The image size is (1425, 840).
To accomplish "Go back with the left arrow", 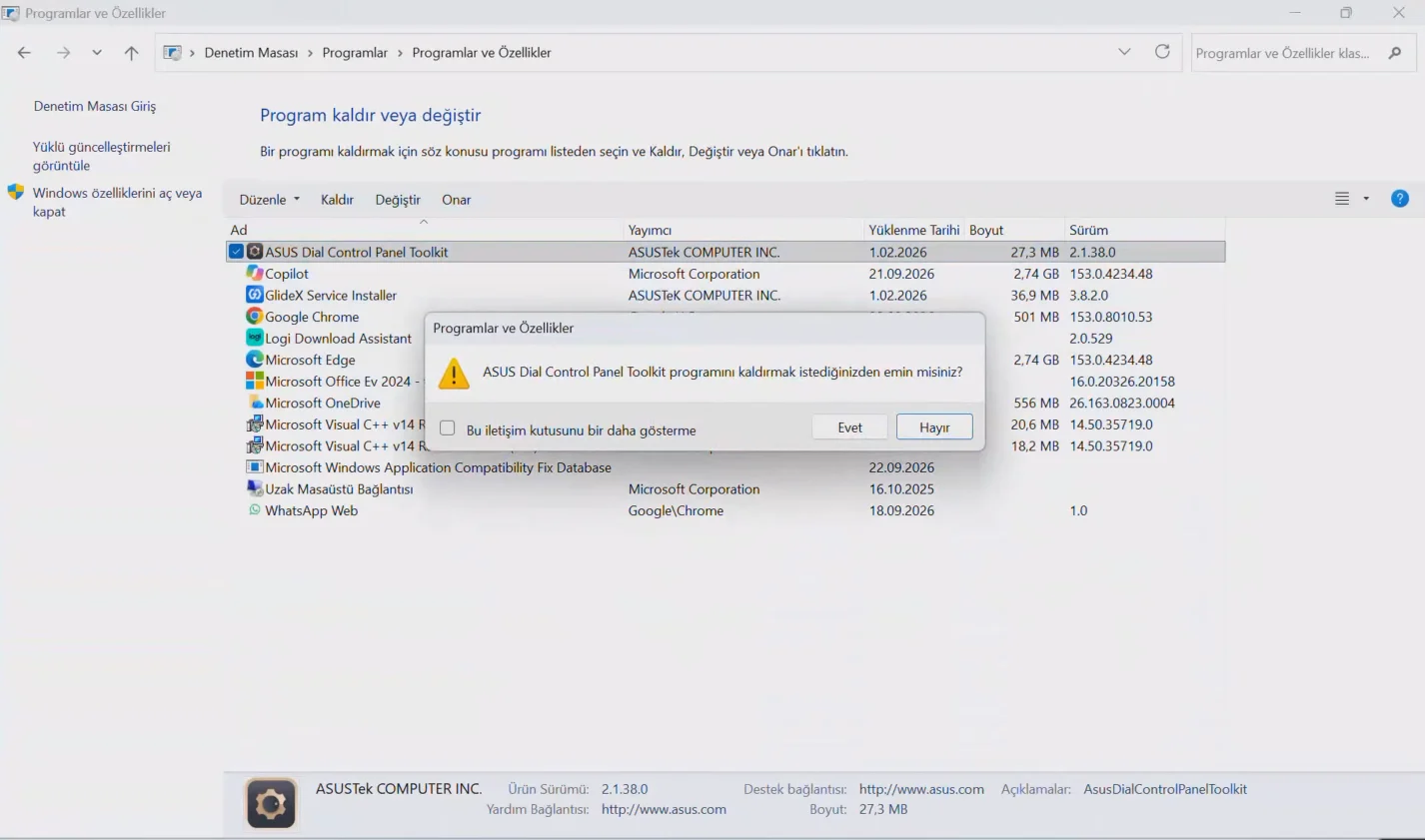I will point(24,53).
